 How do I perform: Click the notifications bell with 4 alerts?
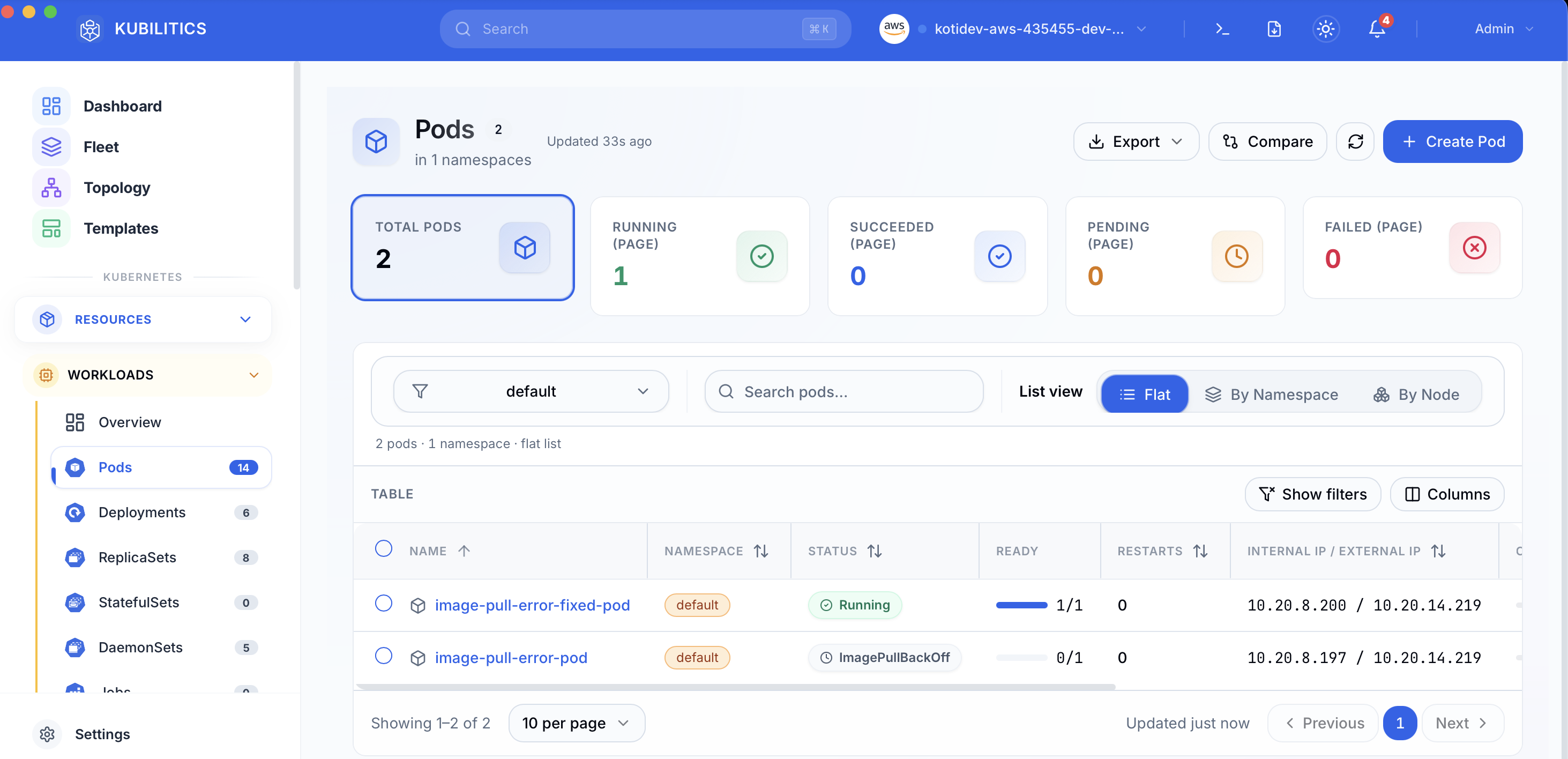coord(1376,28)
